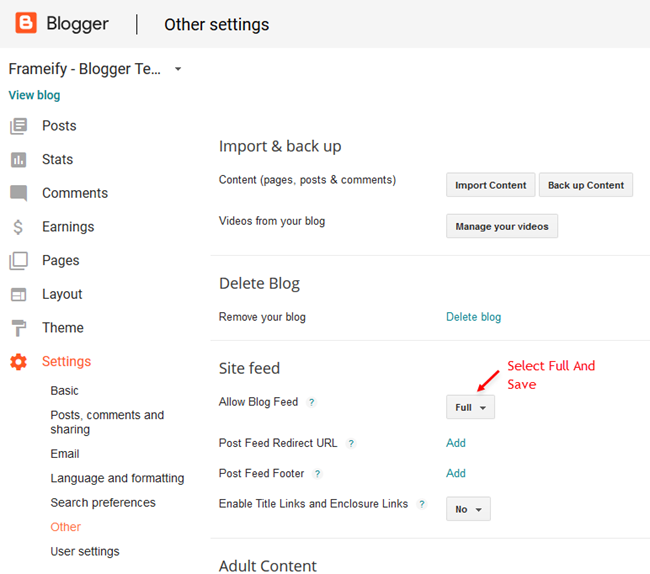The width and height of the screenshot is (650, 574).
Task: Go to Posts section
Action: (x=59, y=126)
